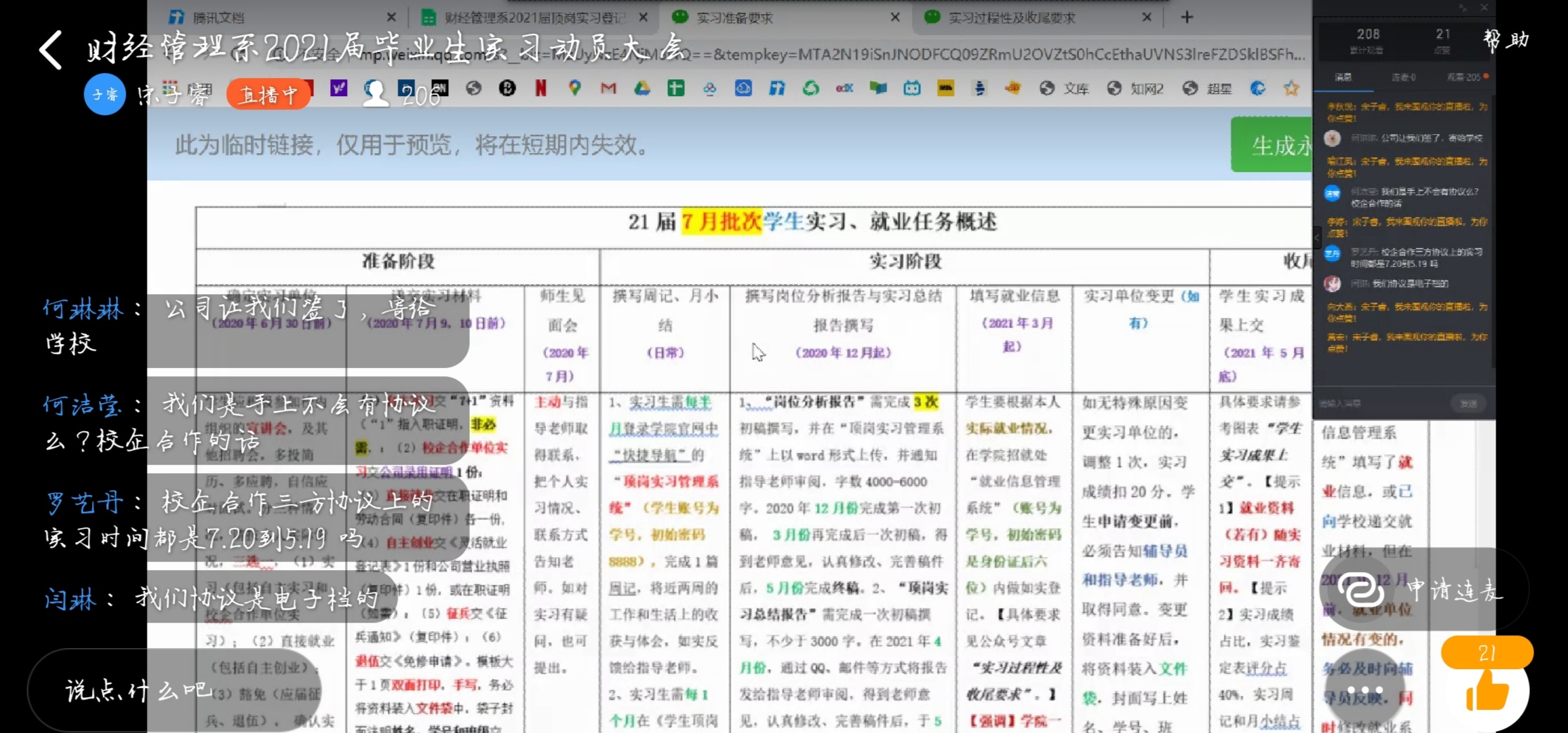Click the star bookmark icon

pyautogui.click(x=1291, y=88)
